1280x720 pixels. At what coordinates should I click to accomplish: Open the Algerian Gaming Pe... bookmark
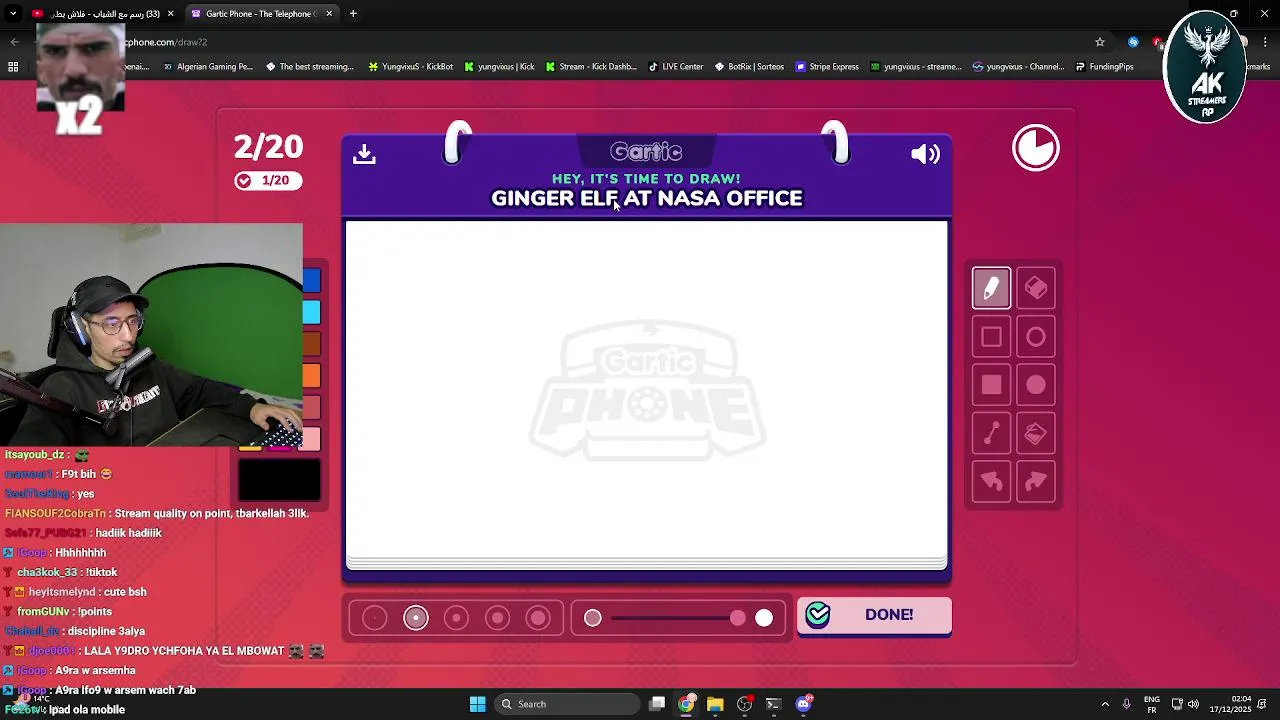tap(207, 67)
